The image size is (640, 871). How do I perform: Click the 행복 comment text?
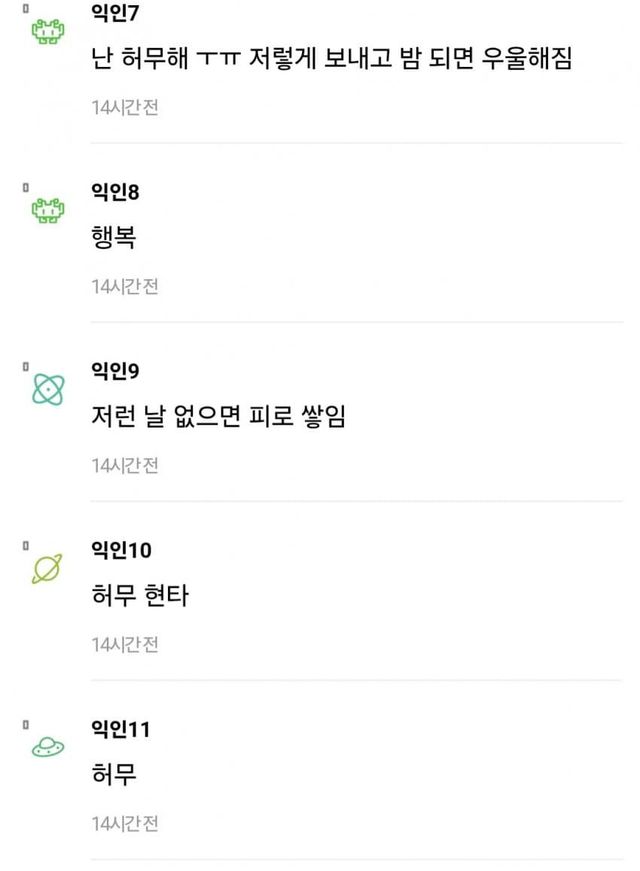point(113,238)
